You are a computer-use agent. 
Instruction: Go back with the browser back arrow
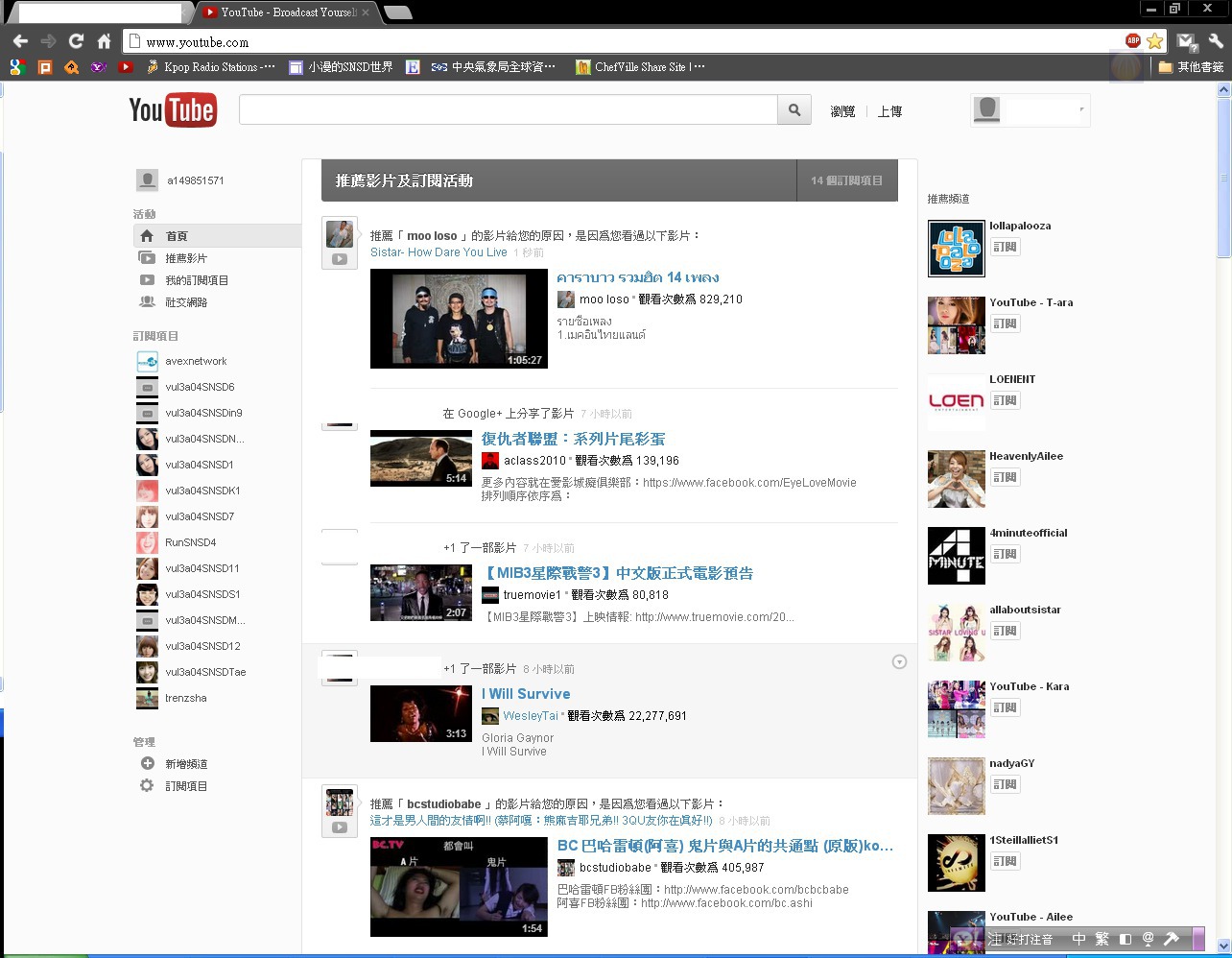point(20,41)
